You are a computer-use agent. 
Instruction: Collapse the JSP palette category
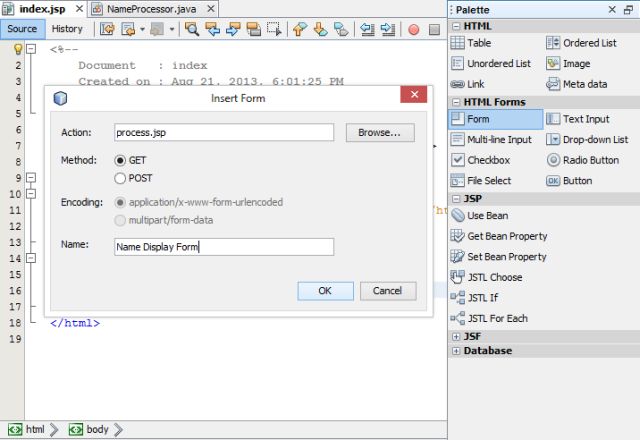point(456,199)
